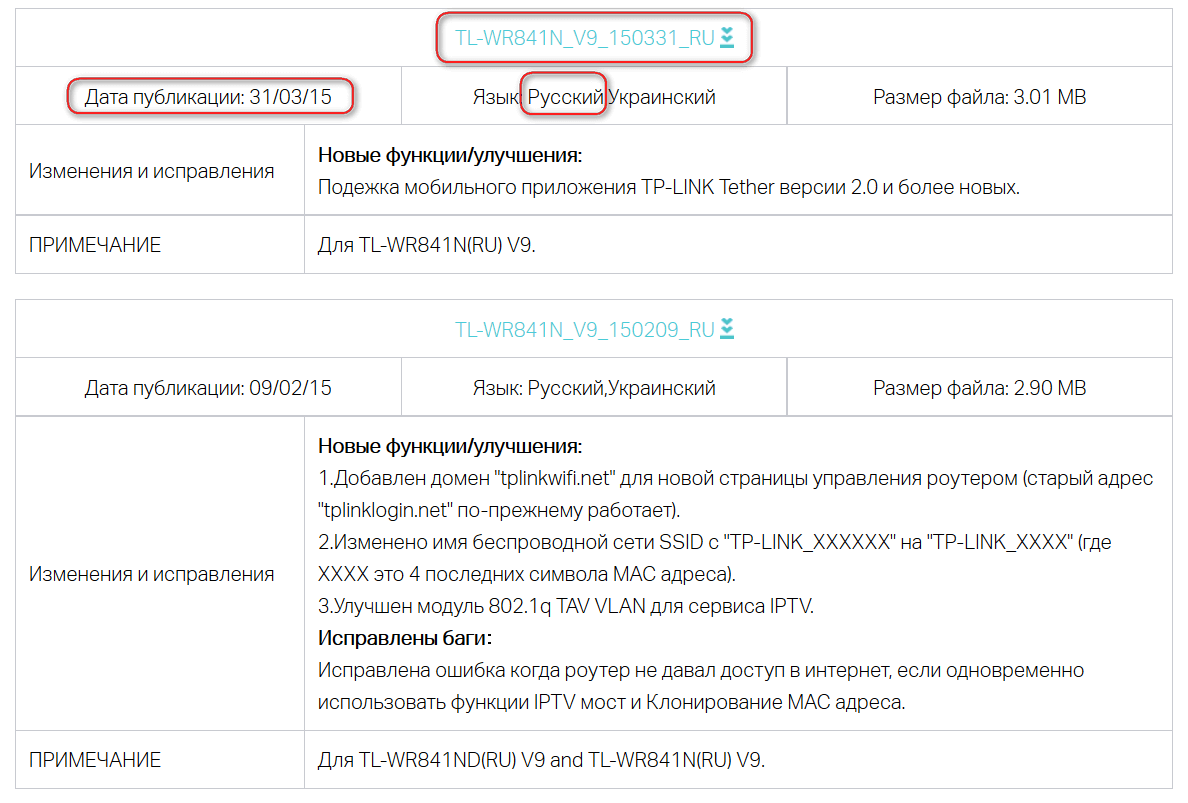Click the language cell in the 09/02/15 firmware row

(x=594, y=388)
